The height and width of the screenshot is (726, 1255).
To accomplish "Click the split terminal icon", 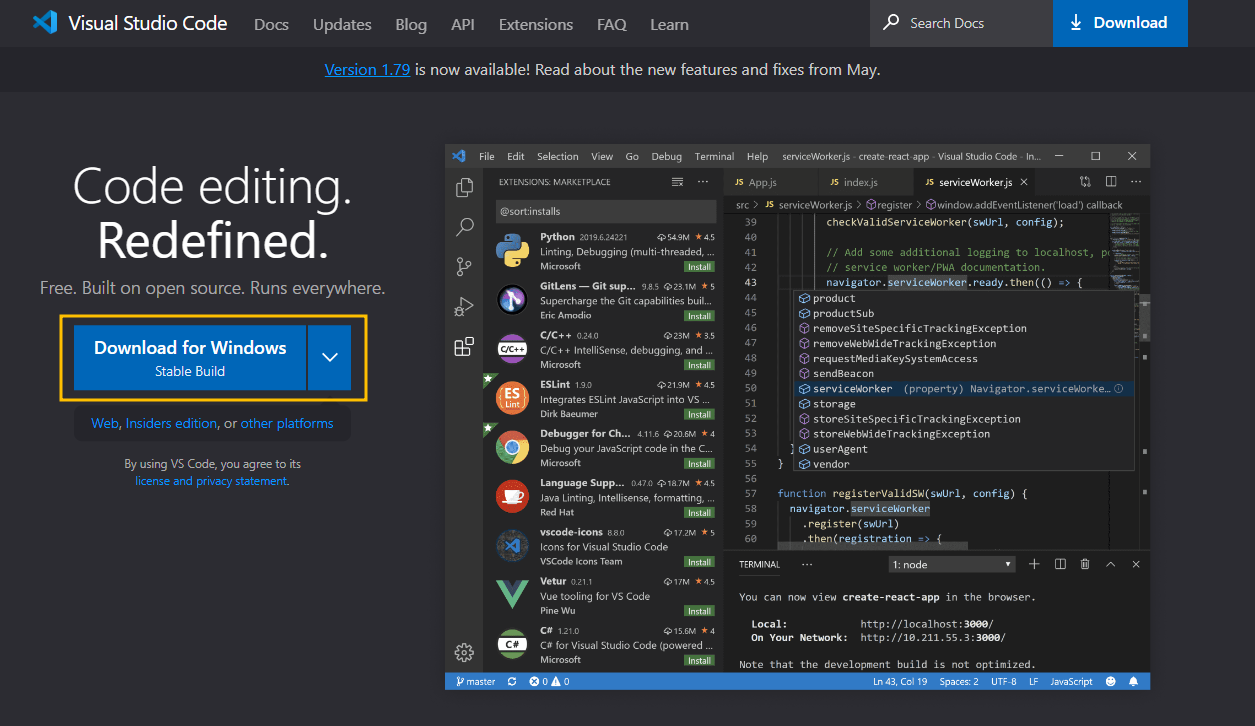I will click(1060, 564).
